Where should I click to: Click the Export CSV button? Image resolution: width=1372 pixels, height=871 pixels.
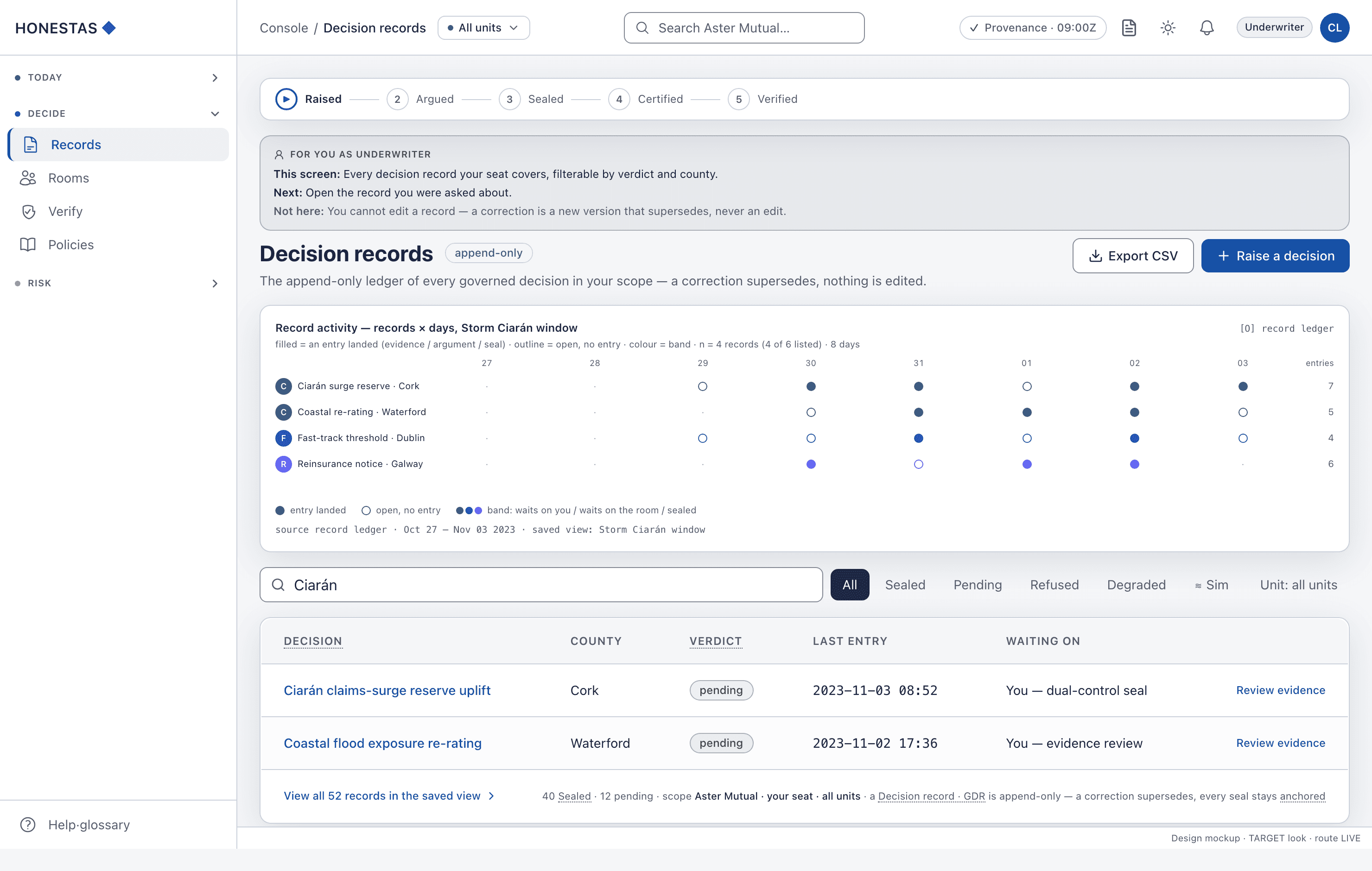tap(1133, 256)
